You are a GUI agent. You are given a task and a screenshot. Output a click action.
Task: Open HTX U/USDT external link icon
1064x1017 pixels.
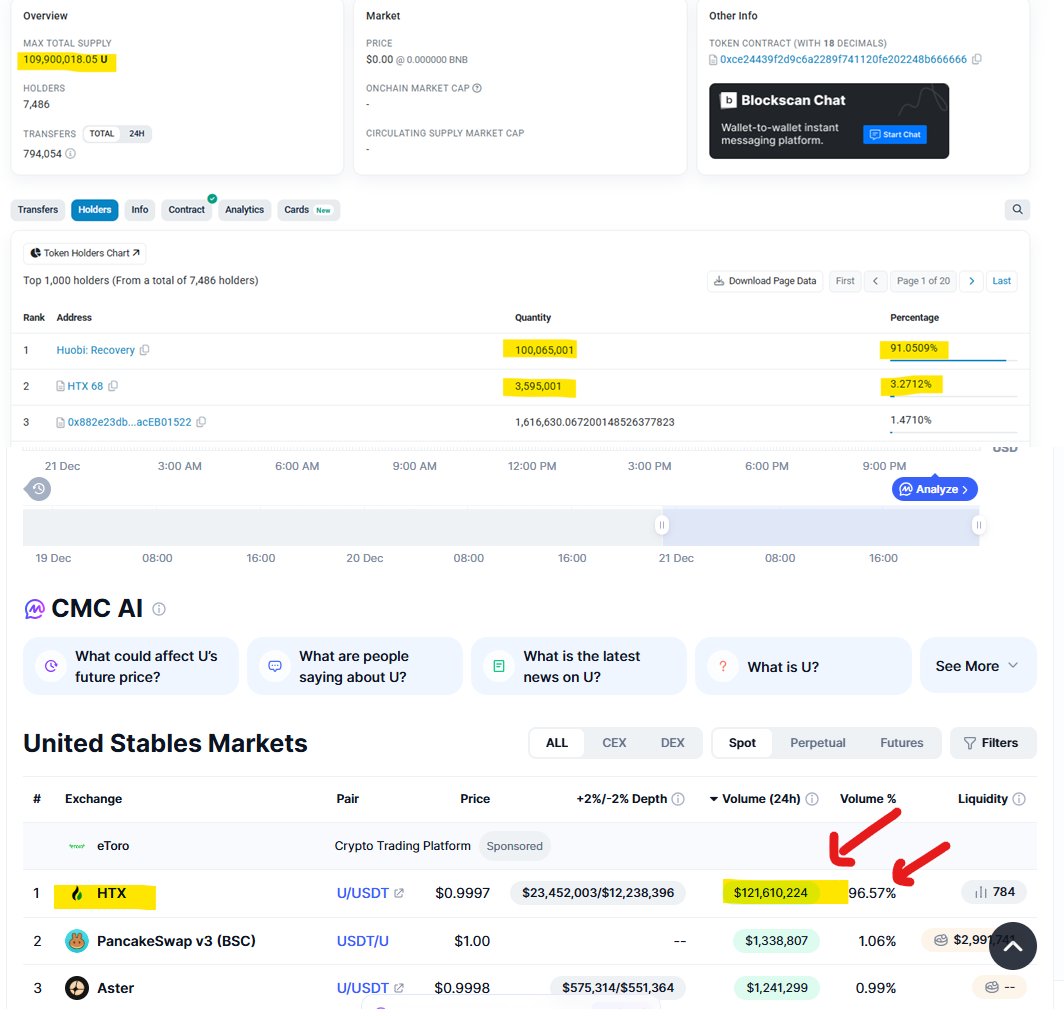(x=399, y=894)
